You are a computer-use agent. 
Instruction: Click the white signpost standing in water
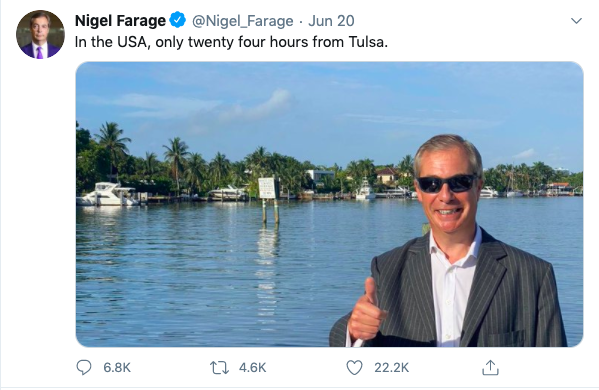[x=267, y=188]
